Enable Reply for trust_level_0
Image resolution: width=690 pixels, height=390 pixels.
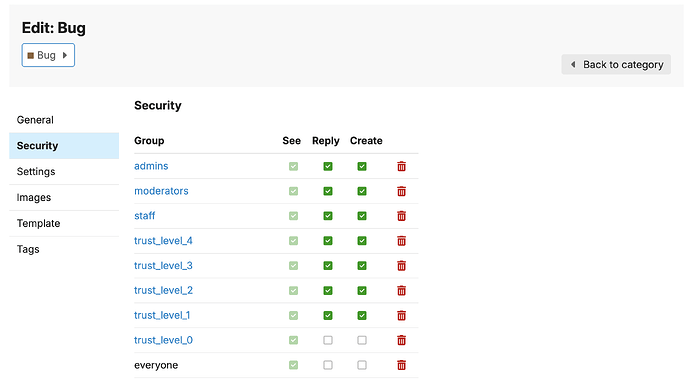click(x=328, y=340)
